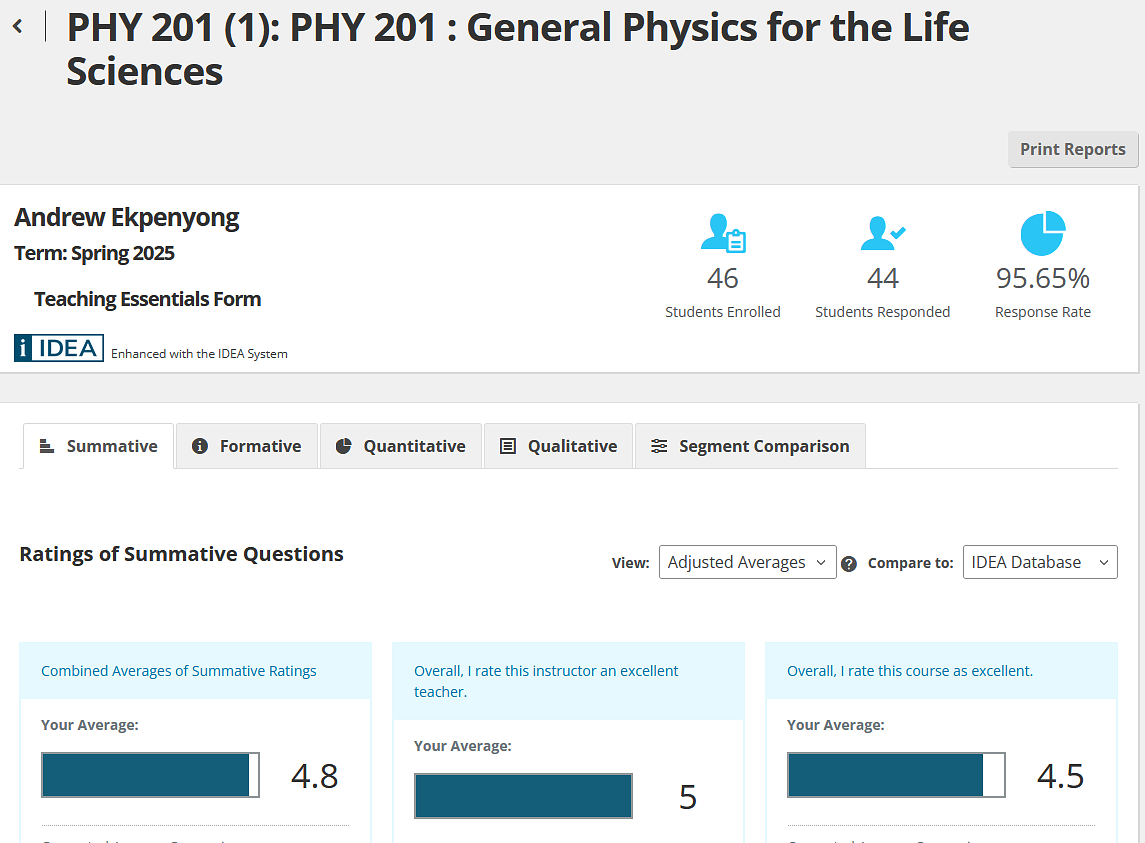This screenshot has width=1145, height=843.
Task: Click the Response Rate pie icon
Action: 1042,233
